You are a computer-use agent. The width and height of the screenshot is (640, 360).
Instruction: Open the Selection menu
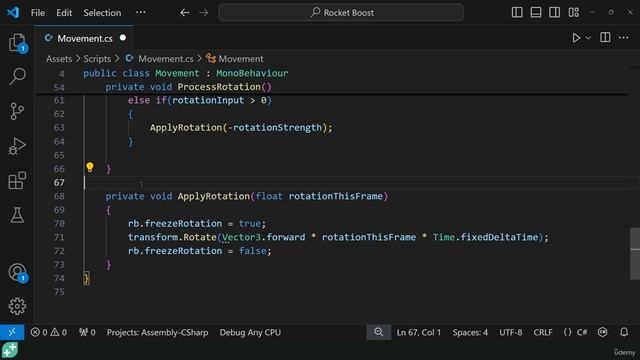coord(102,13)
